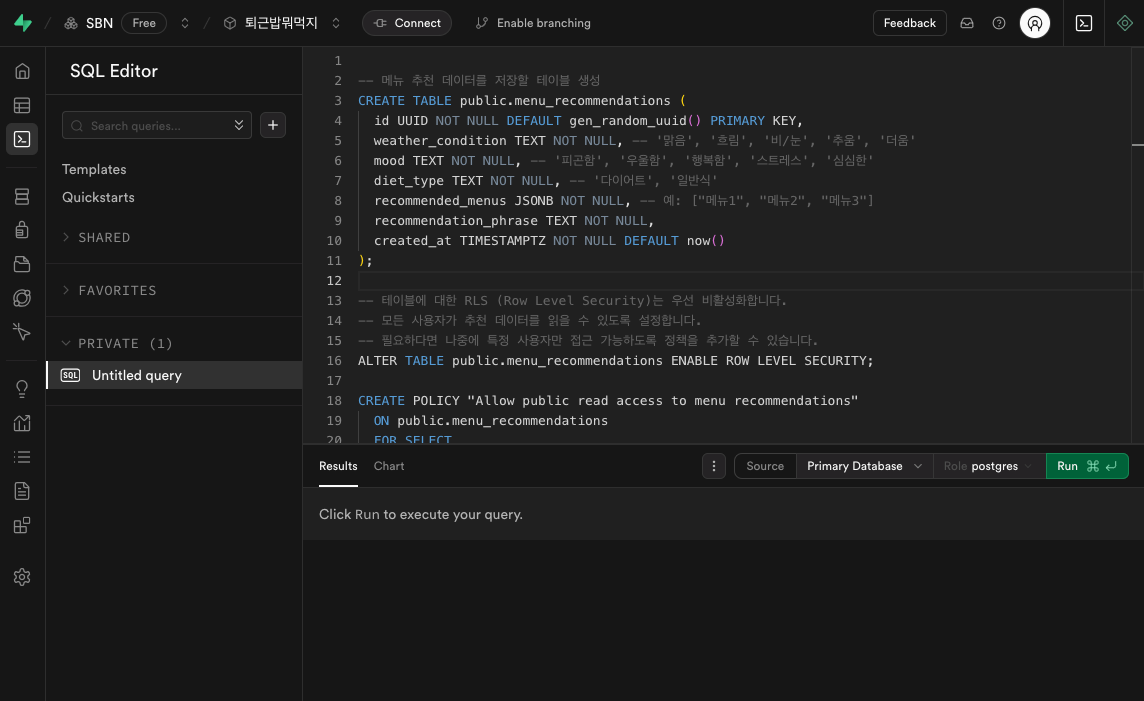The height and width of the screenshot is (701, 1144).
Task: Open the notifications inbox icon
Action: click(967, 23)
